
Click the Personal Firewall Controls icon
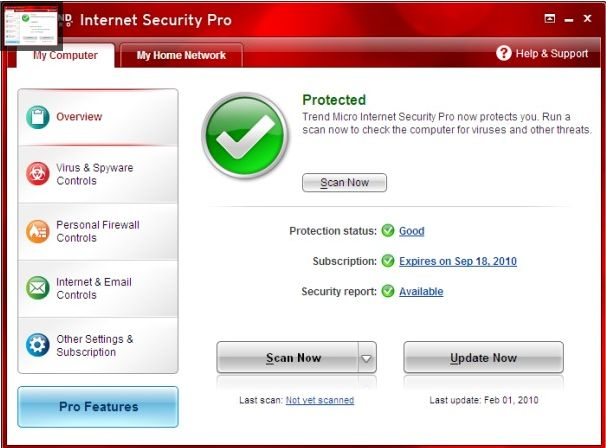pyautogui.click(x=38, y=231)
